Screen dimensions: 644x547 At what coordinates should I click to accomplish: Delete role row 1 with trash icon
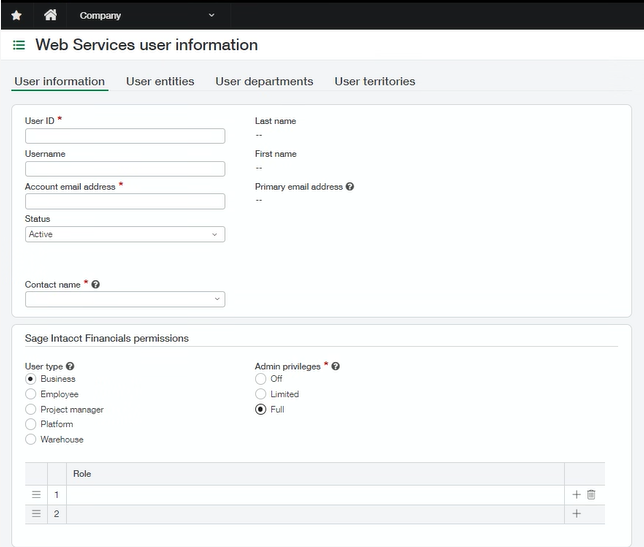click(x=591, y=494)
